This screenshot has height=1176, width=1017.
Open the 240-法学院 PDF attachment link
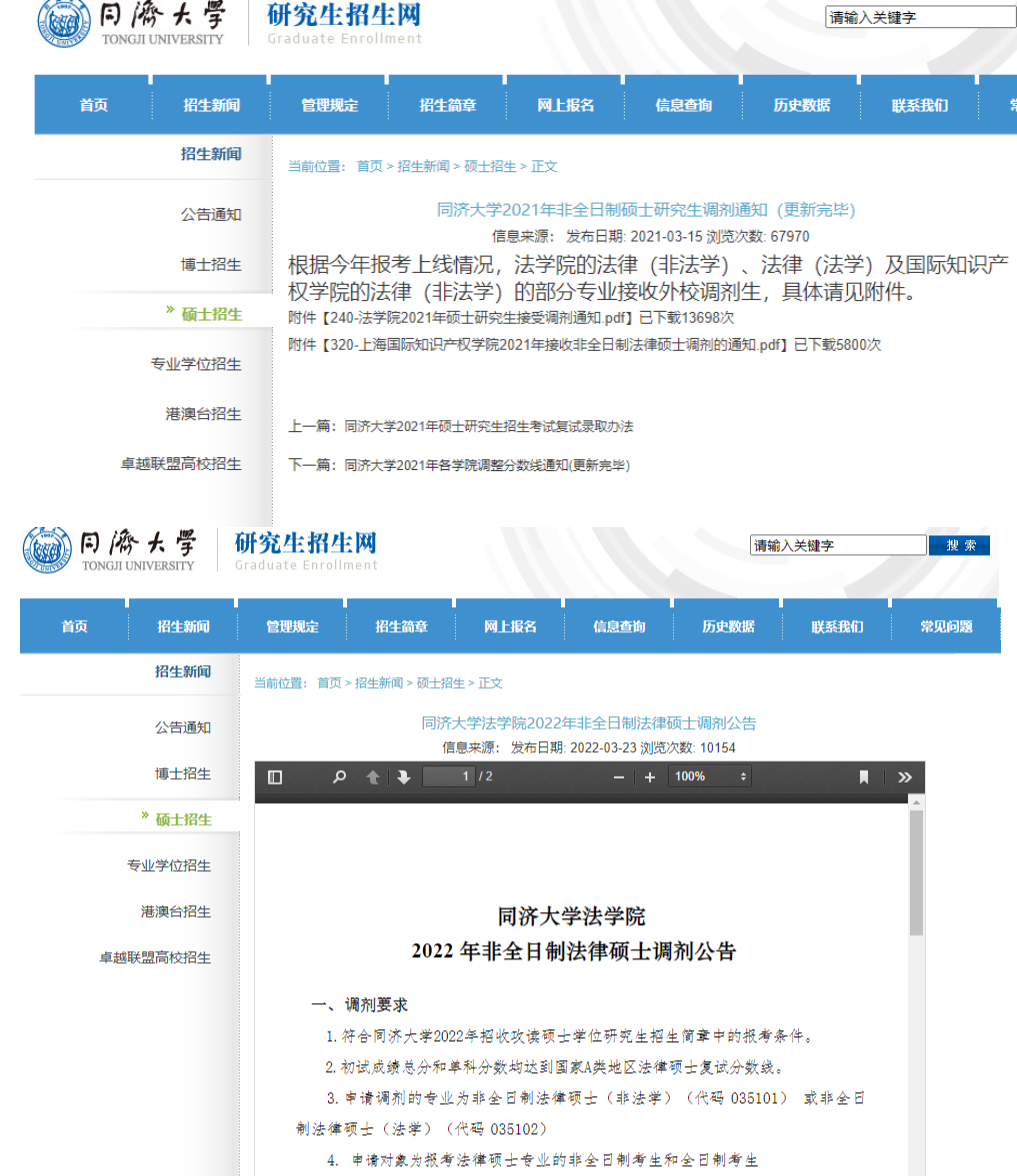pos(462,318)
